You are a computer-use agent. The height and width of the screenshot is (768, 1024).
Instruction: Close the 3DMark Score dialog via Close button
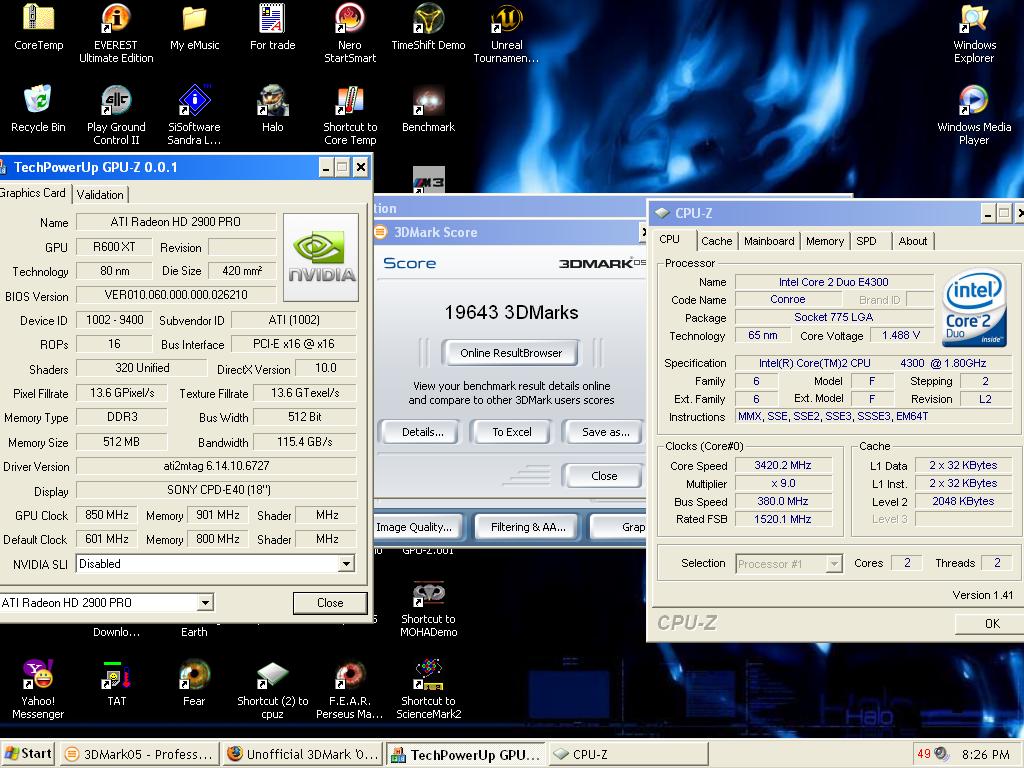[604, 476]
